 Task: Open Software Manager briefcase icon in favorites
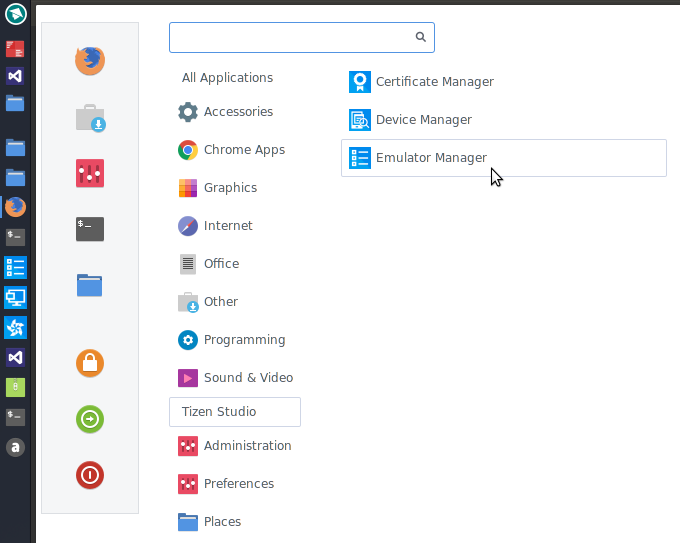(90, 118)
